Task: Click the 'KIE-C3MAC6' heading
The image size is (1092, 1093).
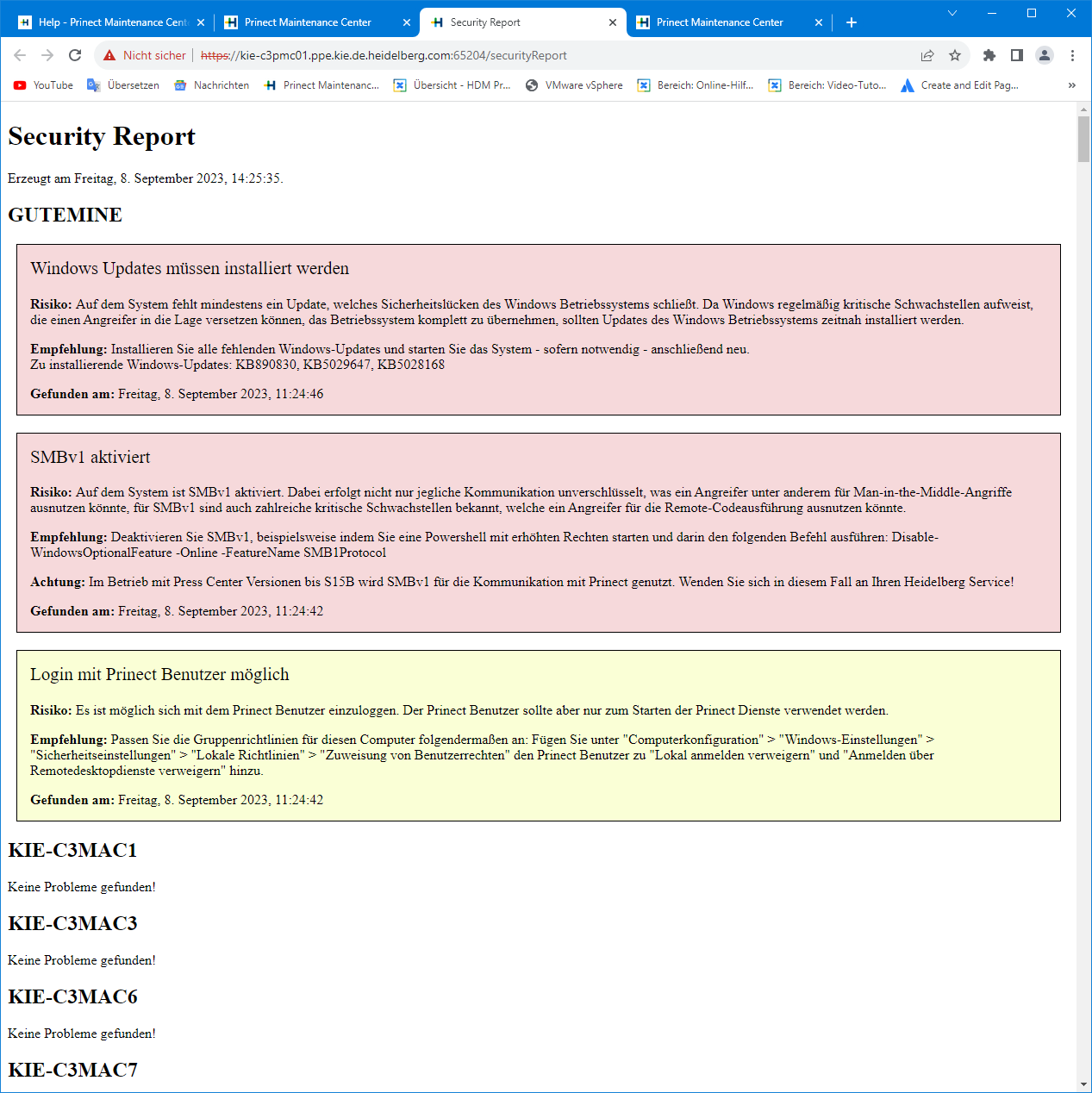Action: pos(72,996)
